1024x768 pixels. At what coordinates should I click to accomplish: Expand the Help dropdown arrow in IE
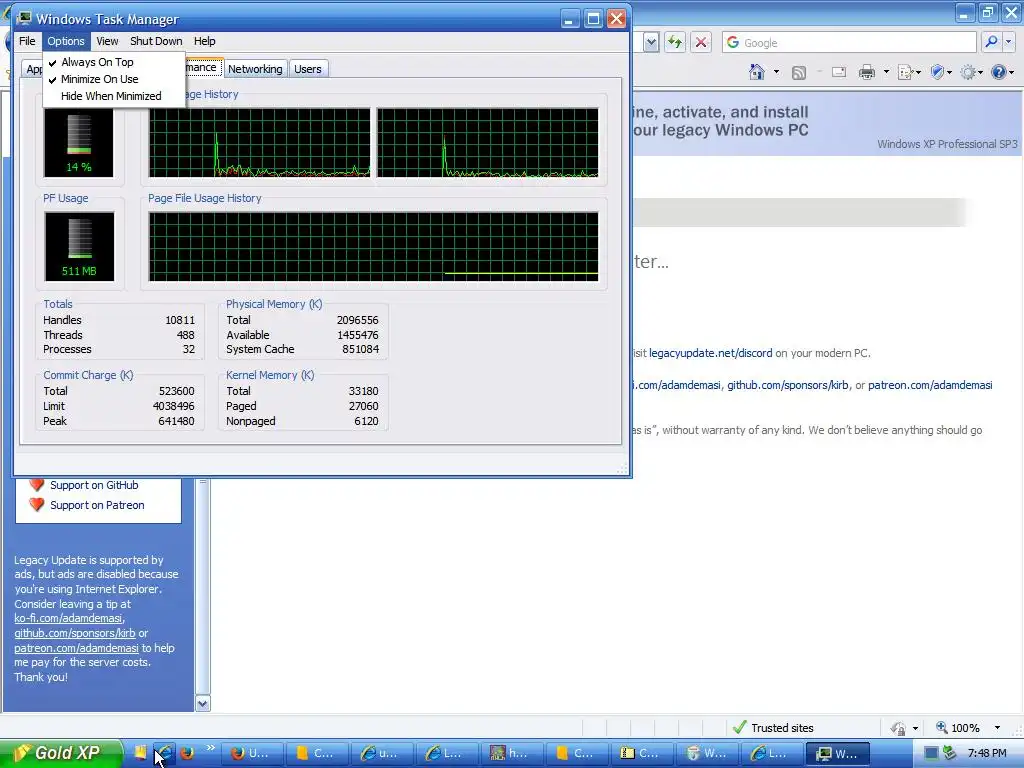pyautogui.click(x=1012, y=72)
